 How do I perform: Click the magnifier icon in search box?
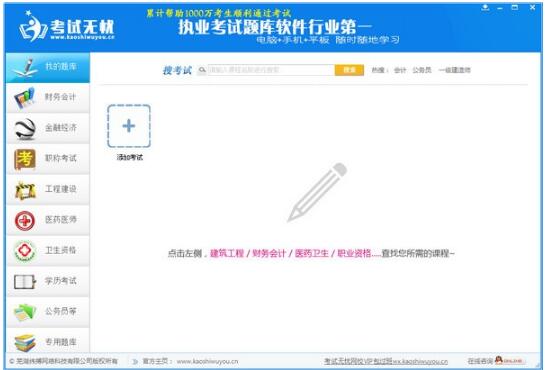click(202, 70)
